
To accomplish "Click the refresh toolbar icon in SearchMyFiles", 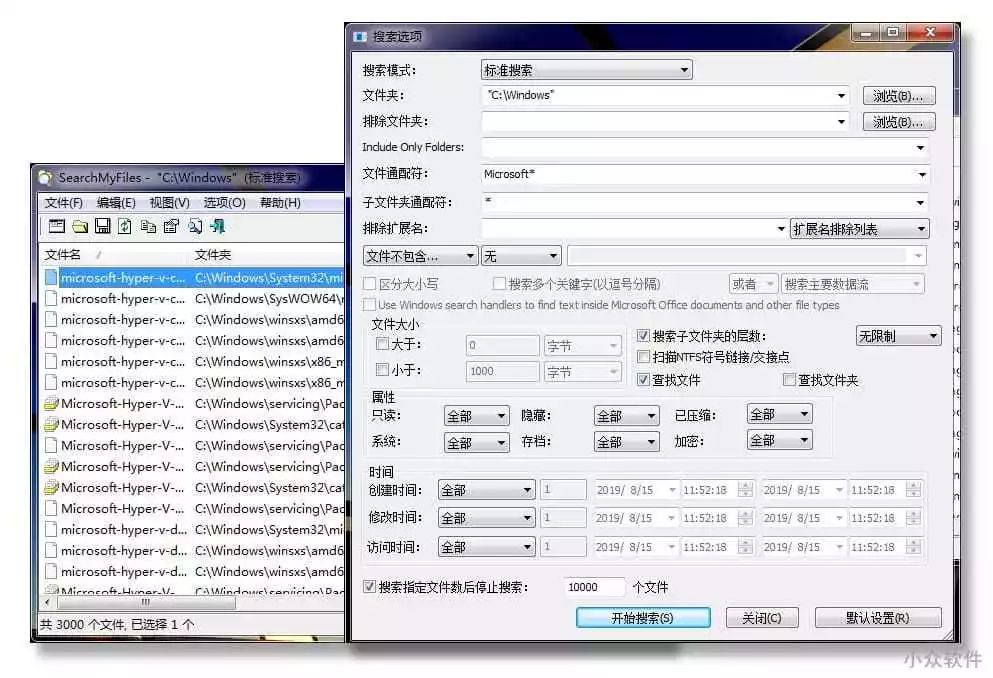I will pos(125,226).
